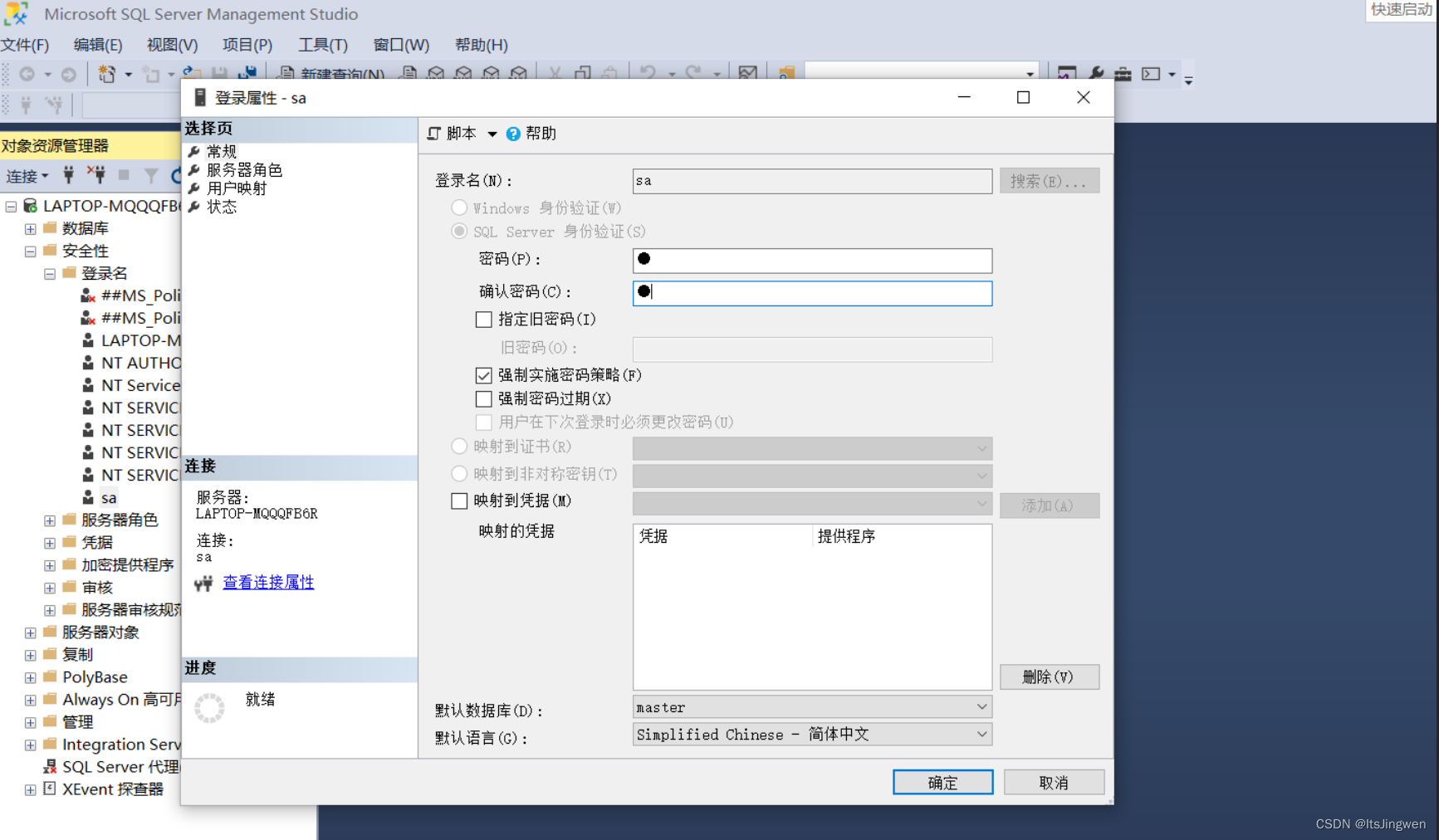Expand the 数据库 tree node
Viewport: 1439px width, 840px height.
[x=31, y=228]
